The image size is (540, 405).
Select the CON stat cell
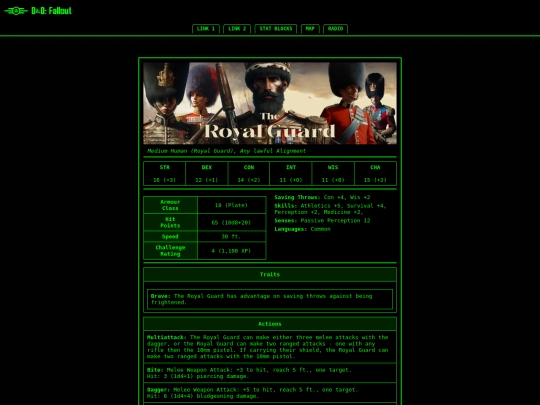click(x=249, y=174)
